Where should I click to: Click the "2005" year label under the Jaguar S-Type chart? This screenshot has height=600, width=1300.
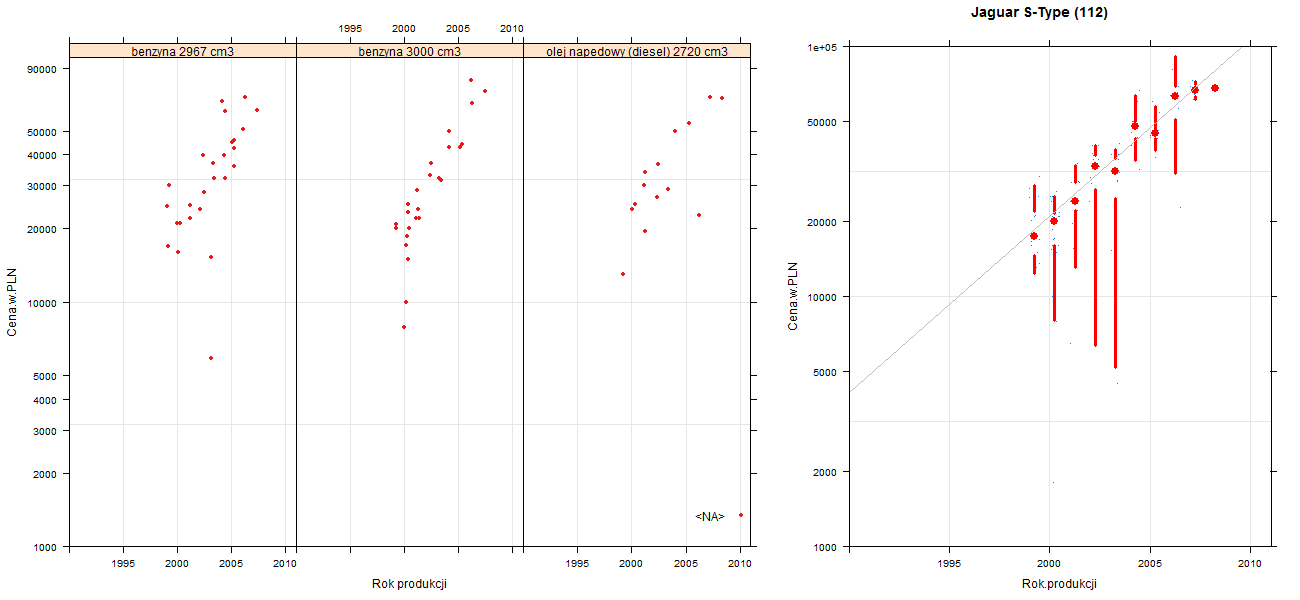coord(1149,564)
